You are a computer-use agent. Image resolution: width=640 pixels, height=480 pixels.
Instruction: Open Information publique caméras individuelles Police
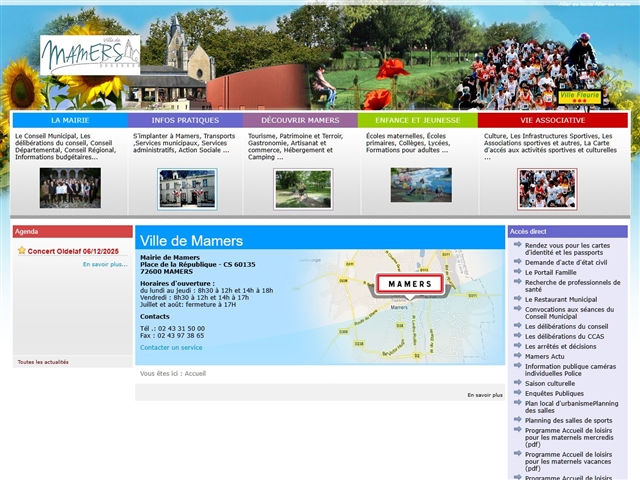[x=570, y=370]
